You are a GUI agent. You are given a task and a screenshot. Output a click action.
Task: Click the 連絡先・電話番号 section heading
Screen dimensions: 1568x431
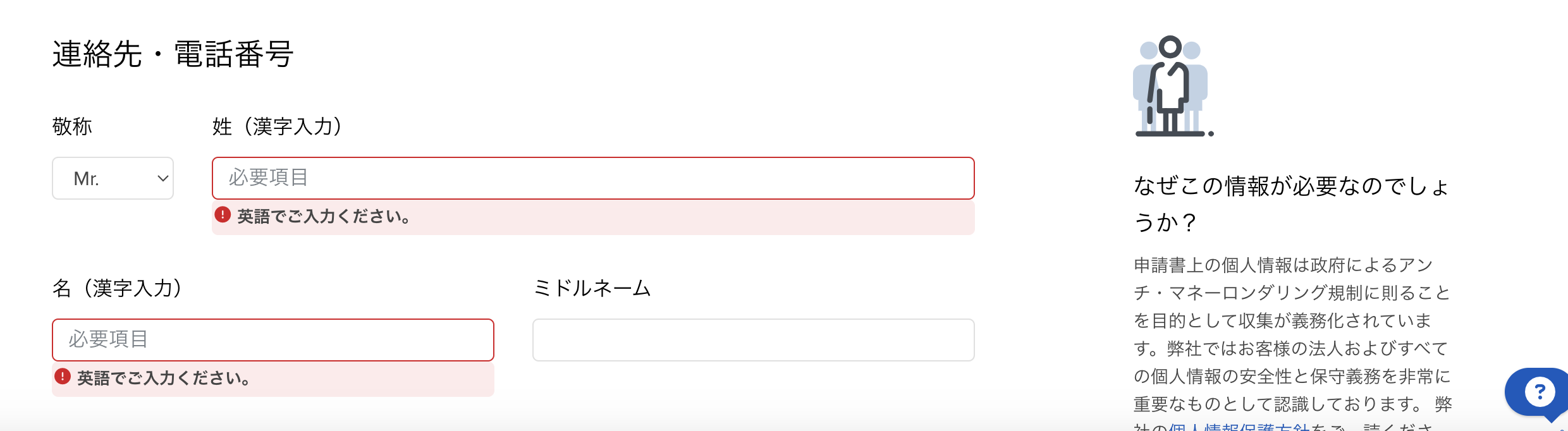coord(173,54)
